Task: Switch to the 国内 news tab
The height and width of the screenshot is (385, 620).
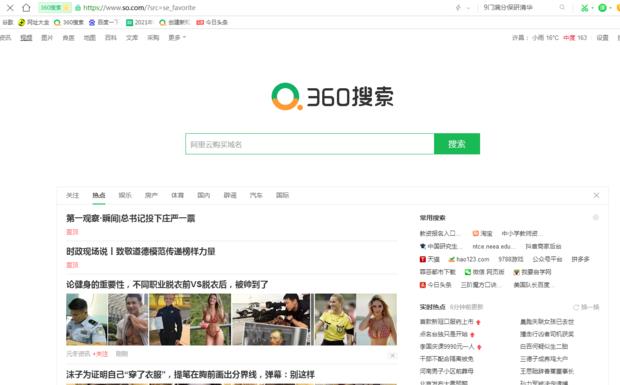Action: coord(204,195)
